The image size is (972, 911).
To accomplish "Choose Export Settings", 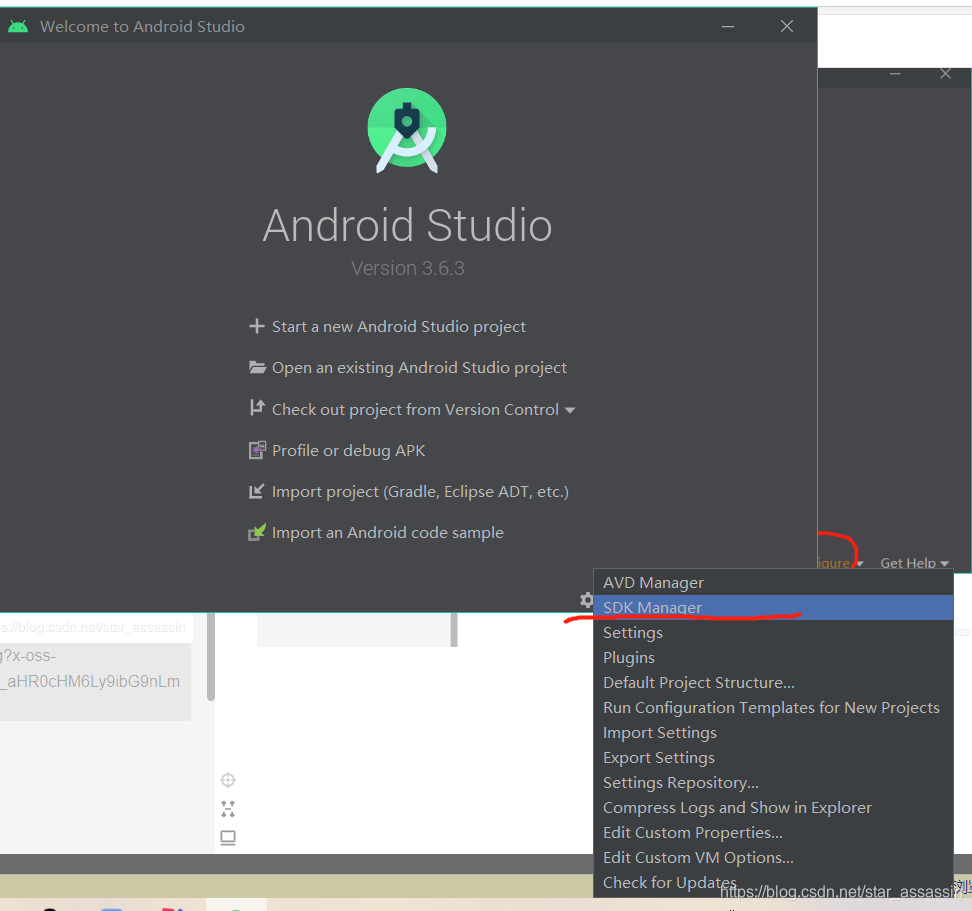I will tap(773, 757).
